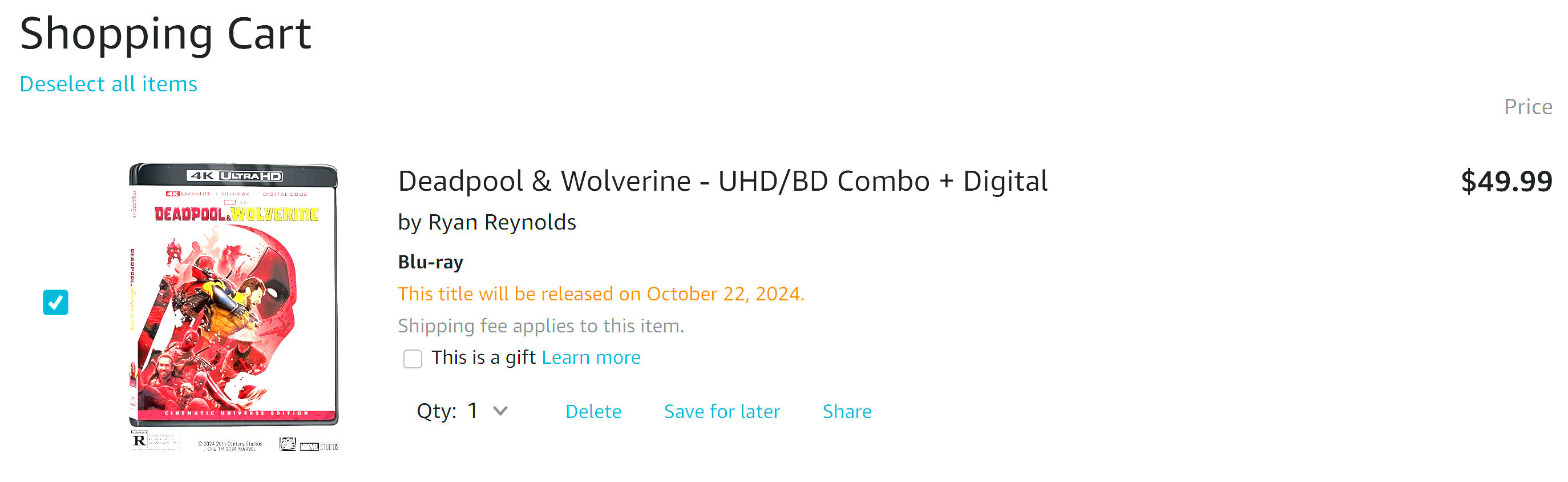Click the chevron arrow beside quantity 1
The width and height of the screenshot is (1568, 482).
pyautogui.click(x=500, y=411)
